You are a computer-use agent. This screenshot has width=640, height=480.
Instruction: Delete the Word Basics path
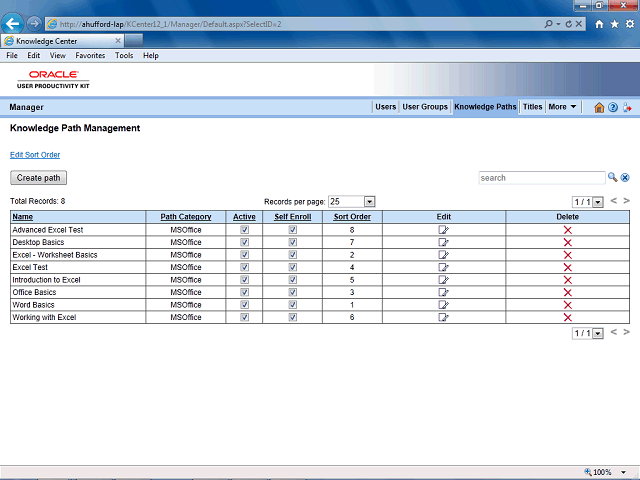[567, 305]
